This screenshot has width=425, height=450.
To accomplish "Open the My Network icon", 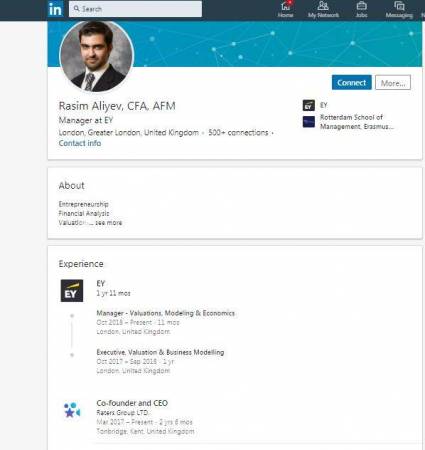I will 323,6.
